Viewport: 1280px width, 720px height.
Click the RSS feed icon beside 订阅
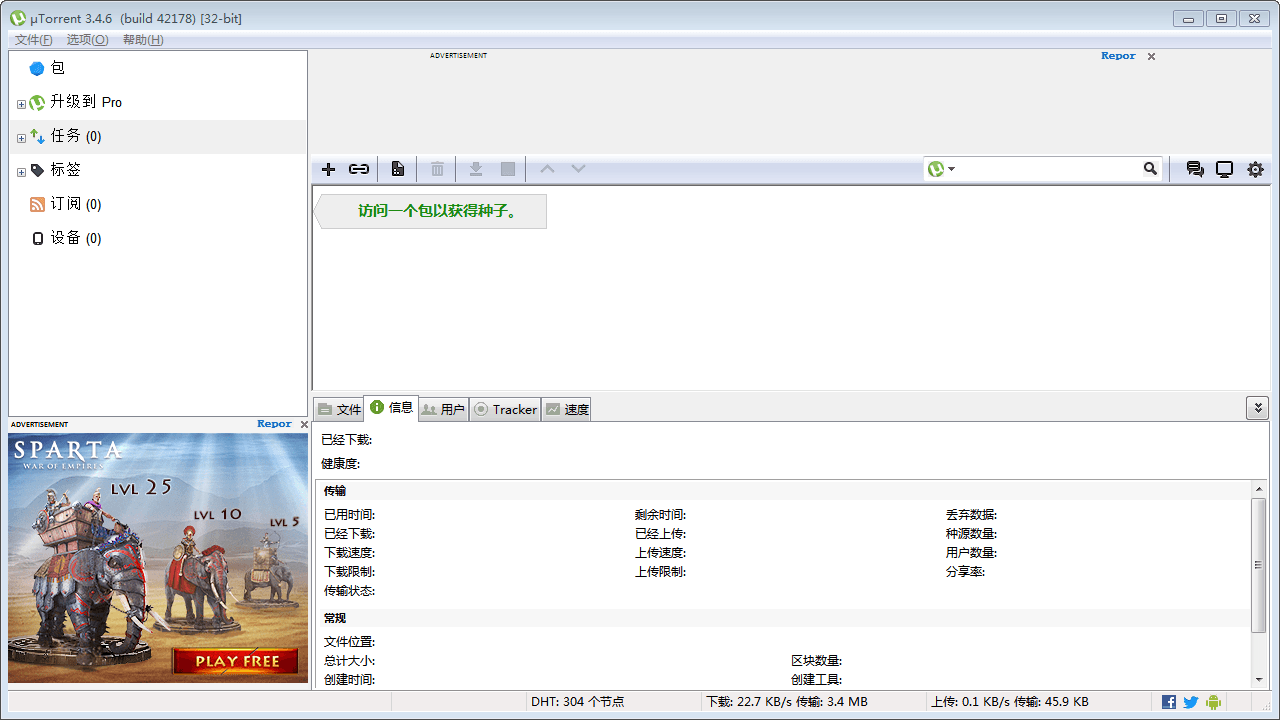point(37,205)
